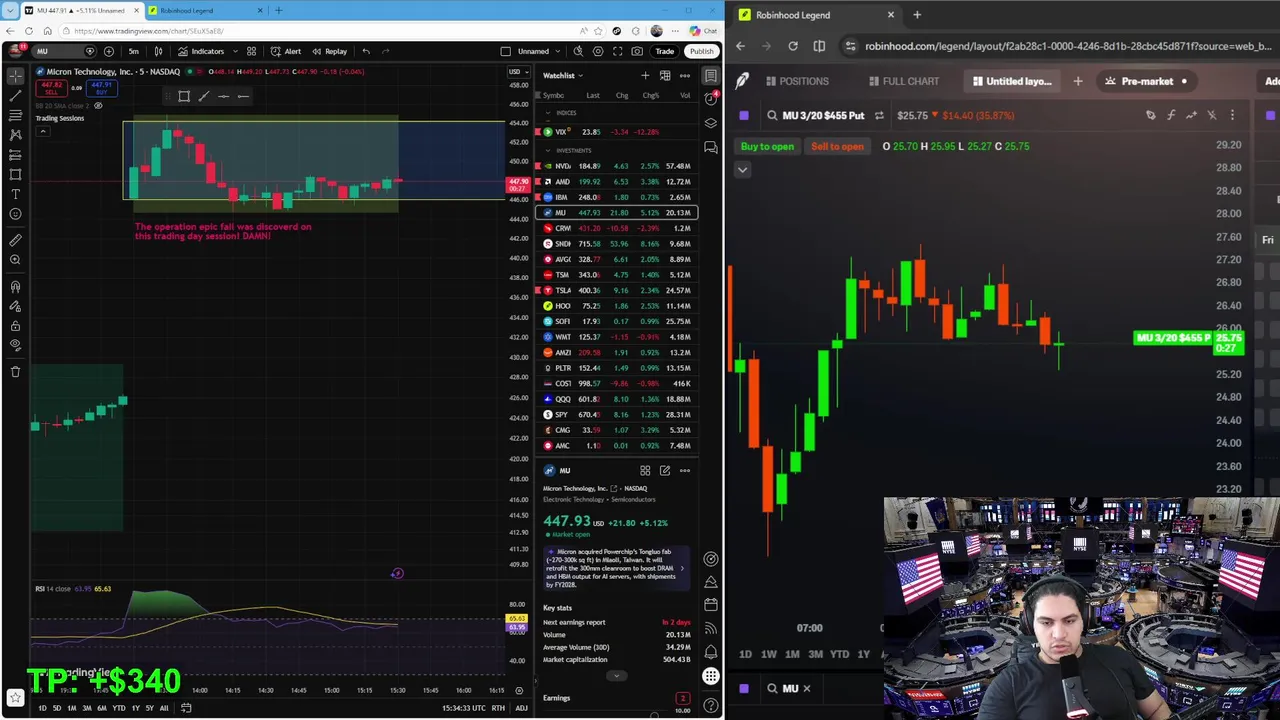Click the Trade button
Screen dimensions: 1280x720
[665, 51]
